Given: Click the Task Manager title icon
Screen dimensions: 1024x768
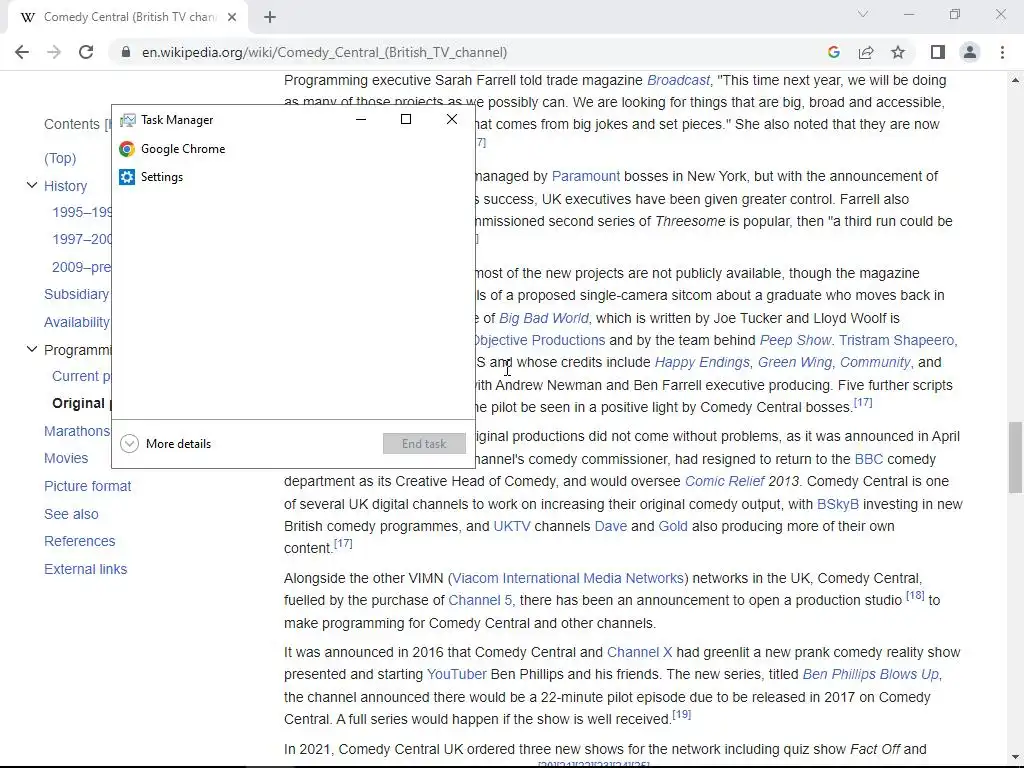Looking at the screenshot, I should tap(127, 120).
